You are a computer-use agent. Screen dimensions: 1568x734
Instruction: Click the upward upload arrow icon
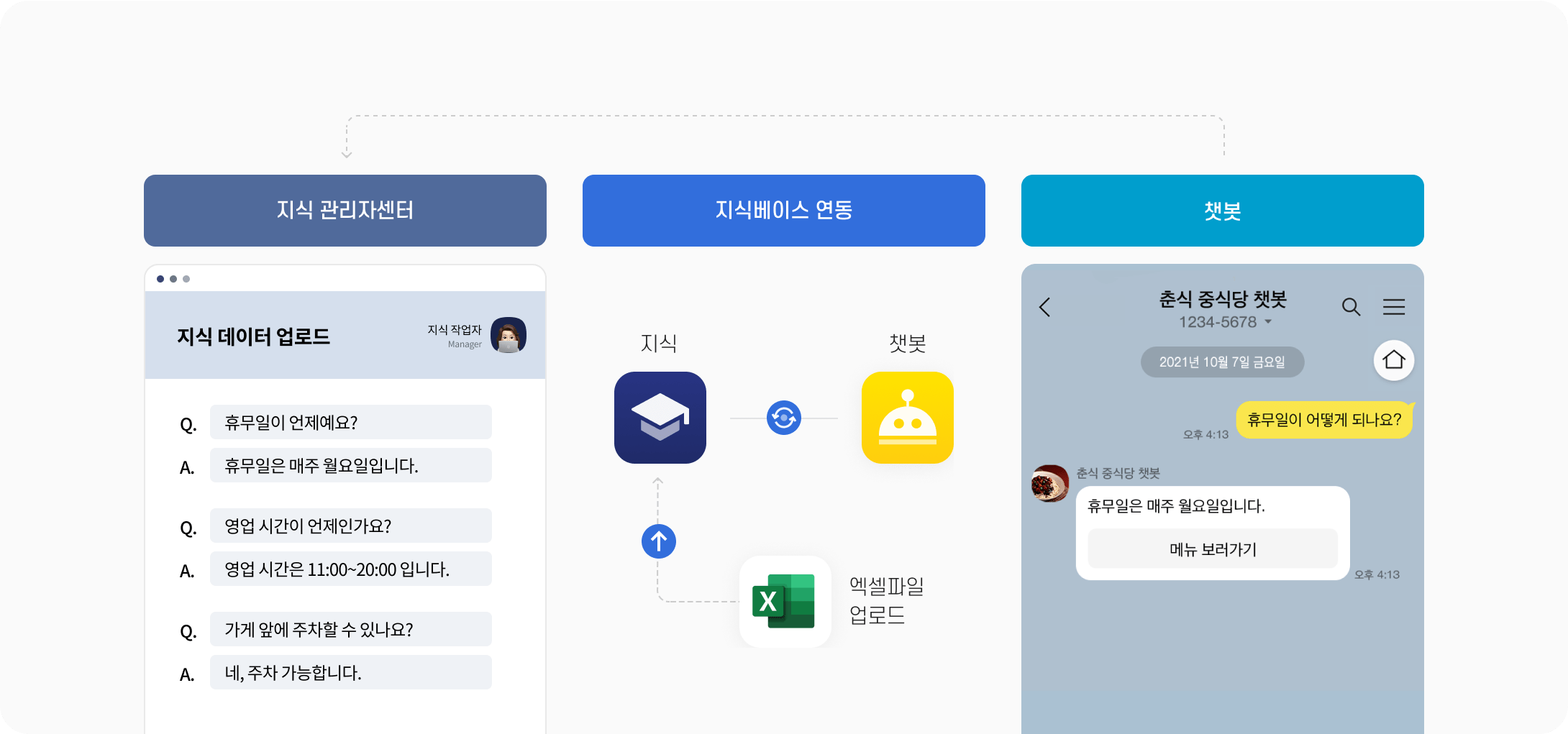[x=658, y=541]
